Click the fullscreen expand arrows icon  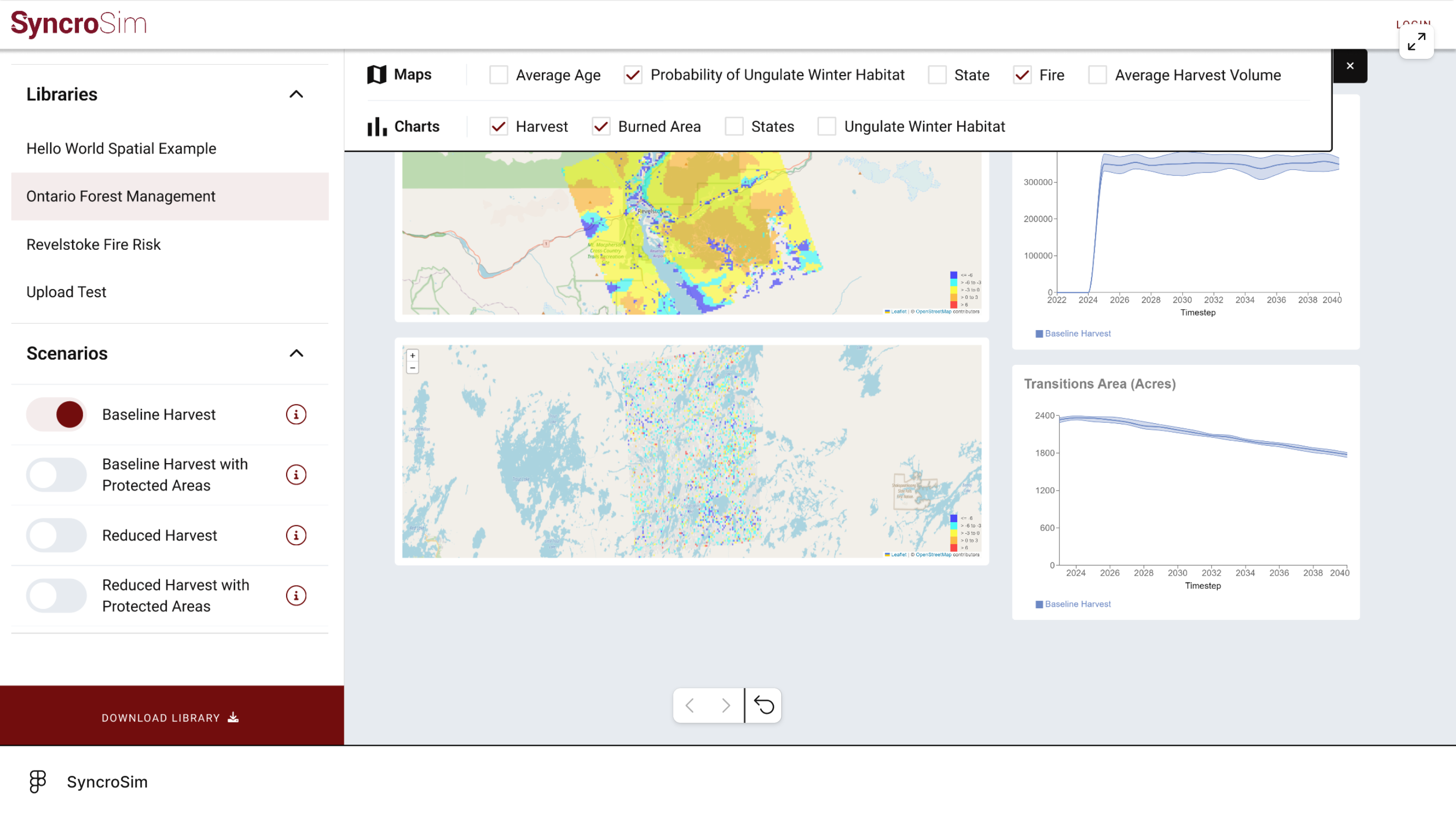(x=1416, y=41)
